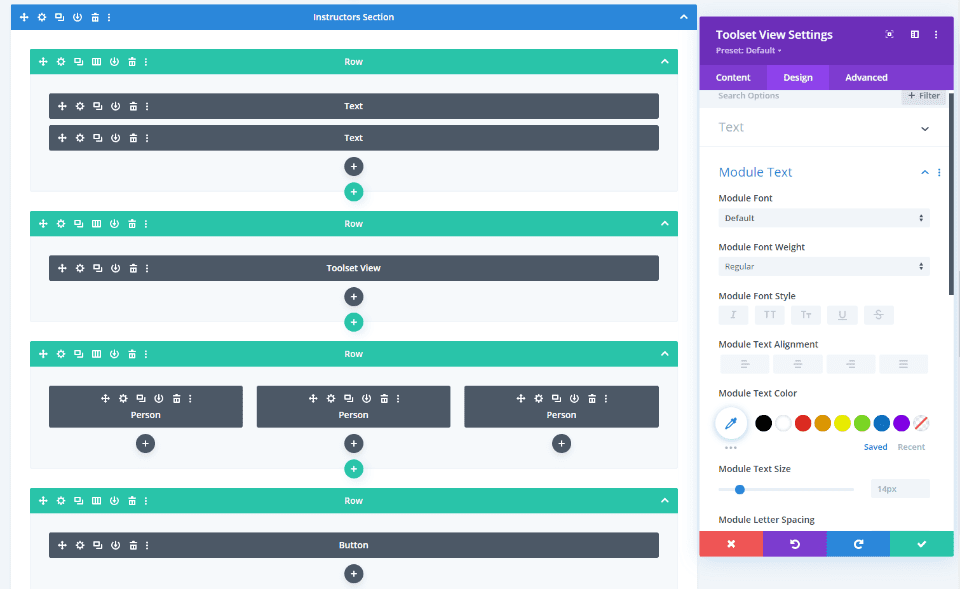Open the Module Font dropdown
This screenshot has height=589, width=960.
click(823, 217)
